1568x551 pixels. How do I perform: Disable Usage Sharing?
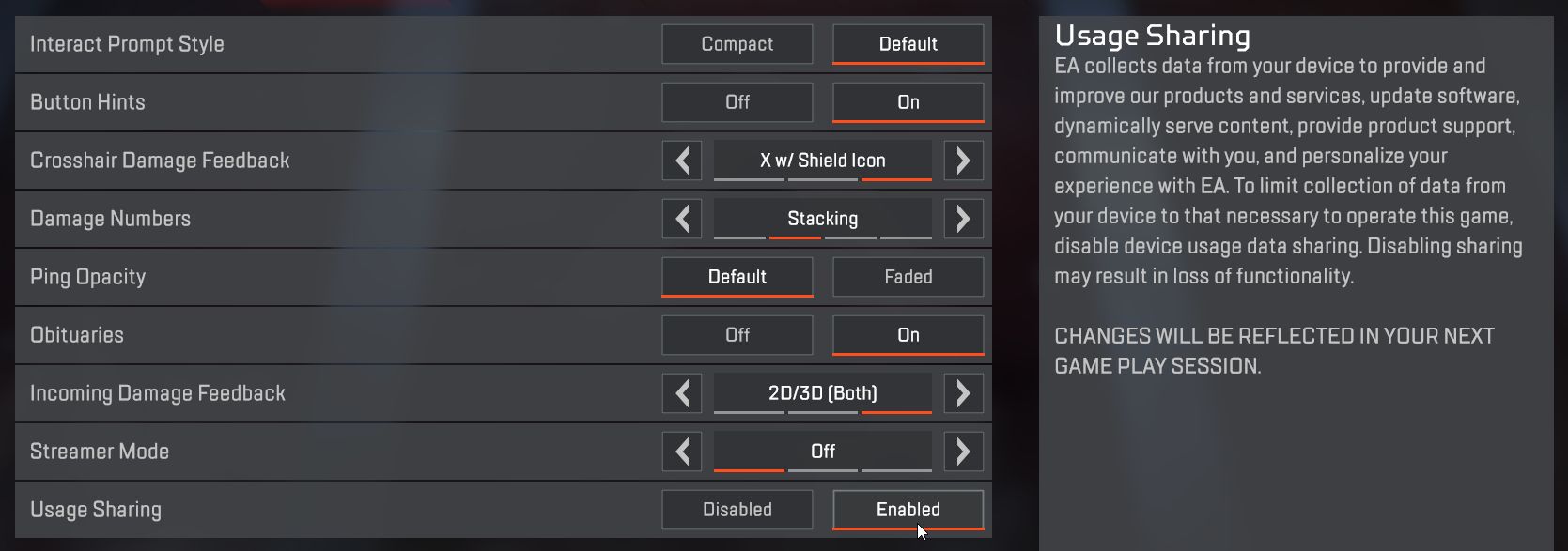pyautogui.click(x=737, y=510)
